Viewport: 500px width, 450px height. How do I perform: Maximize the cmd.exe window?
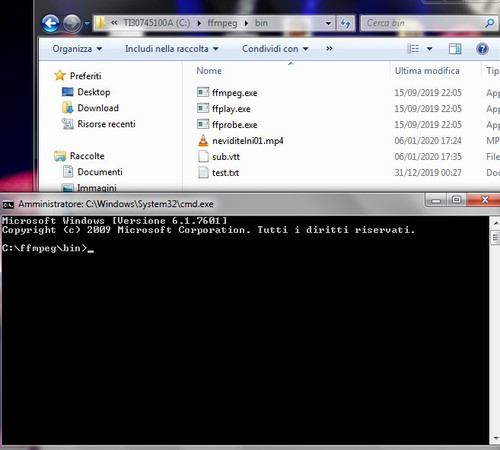click(x=456, y=200)
